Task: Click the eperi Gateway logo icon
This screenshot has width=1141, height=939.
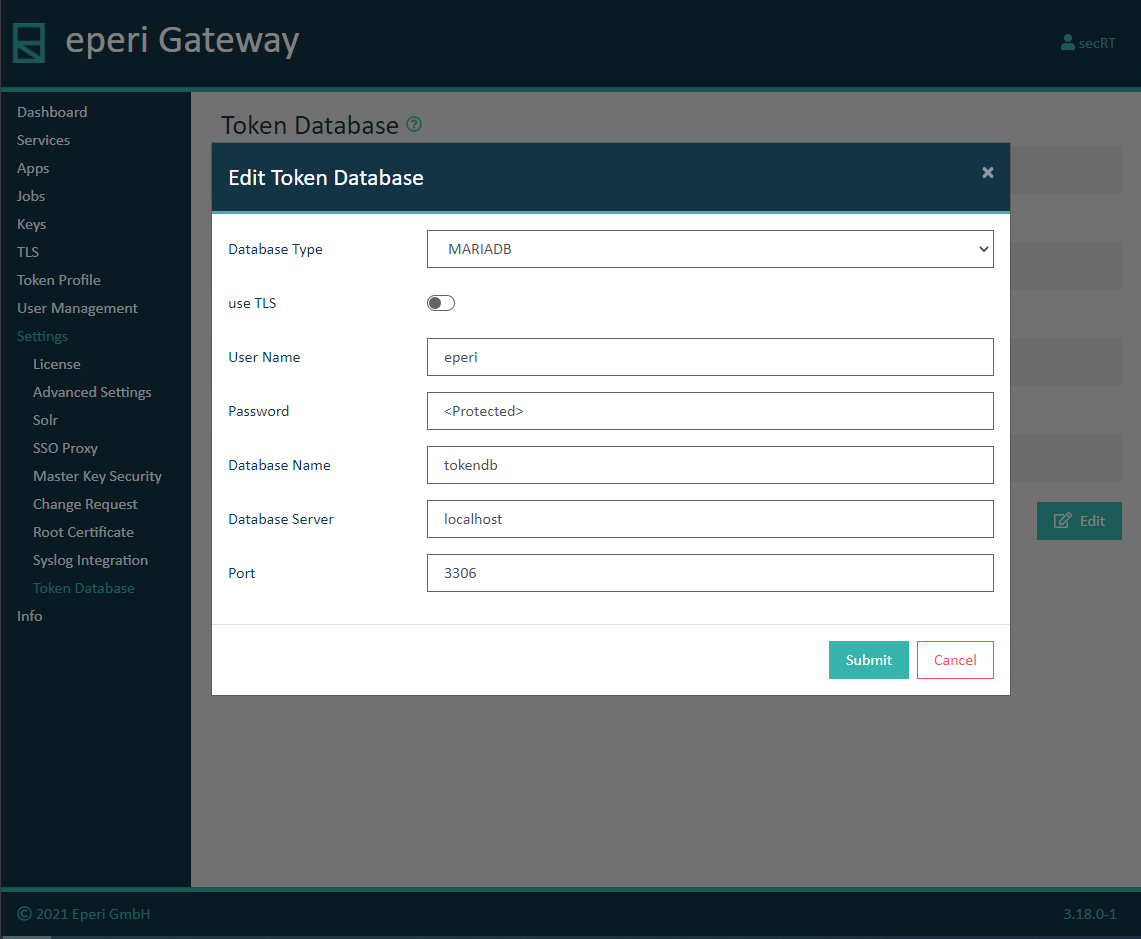Action: click(x=29, y=42)
